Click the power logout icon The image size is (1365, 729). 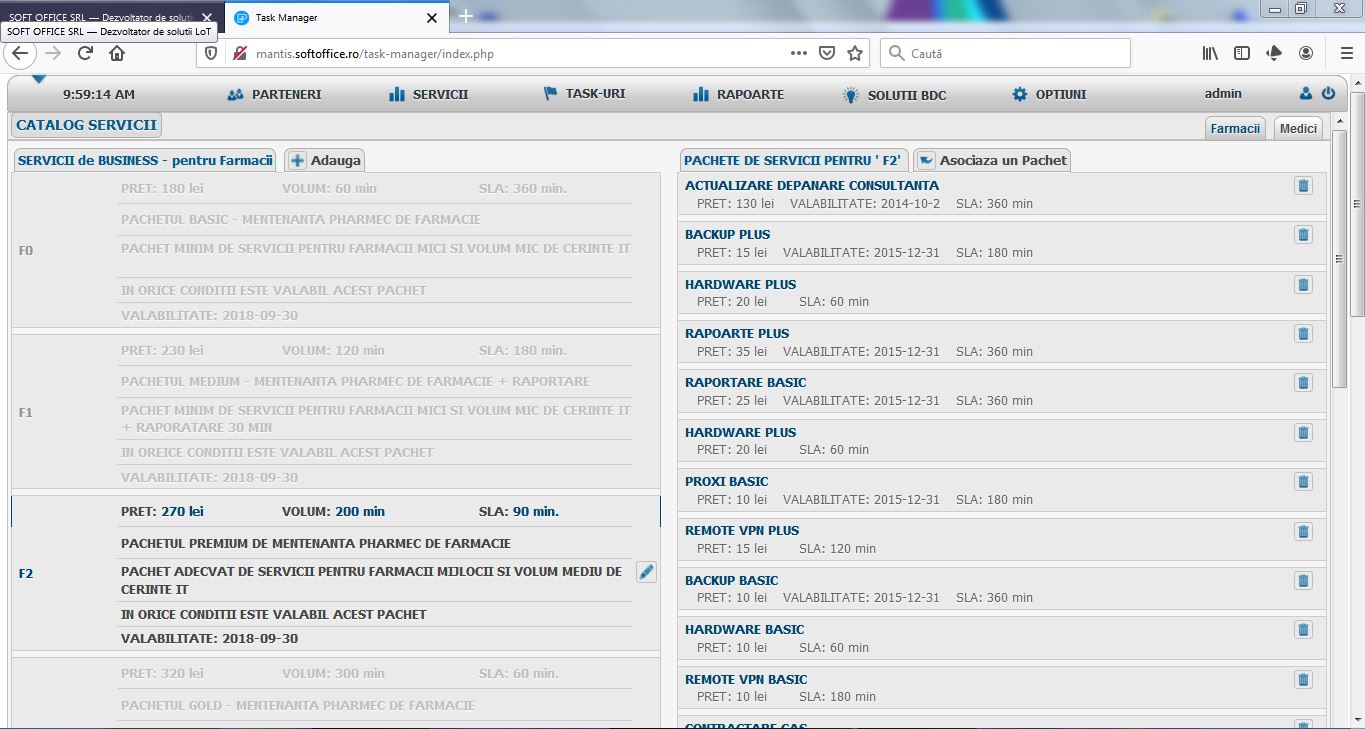pyautogui.click(x=1328, y=94)
